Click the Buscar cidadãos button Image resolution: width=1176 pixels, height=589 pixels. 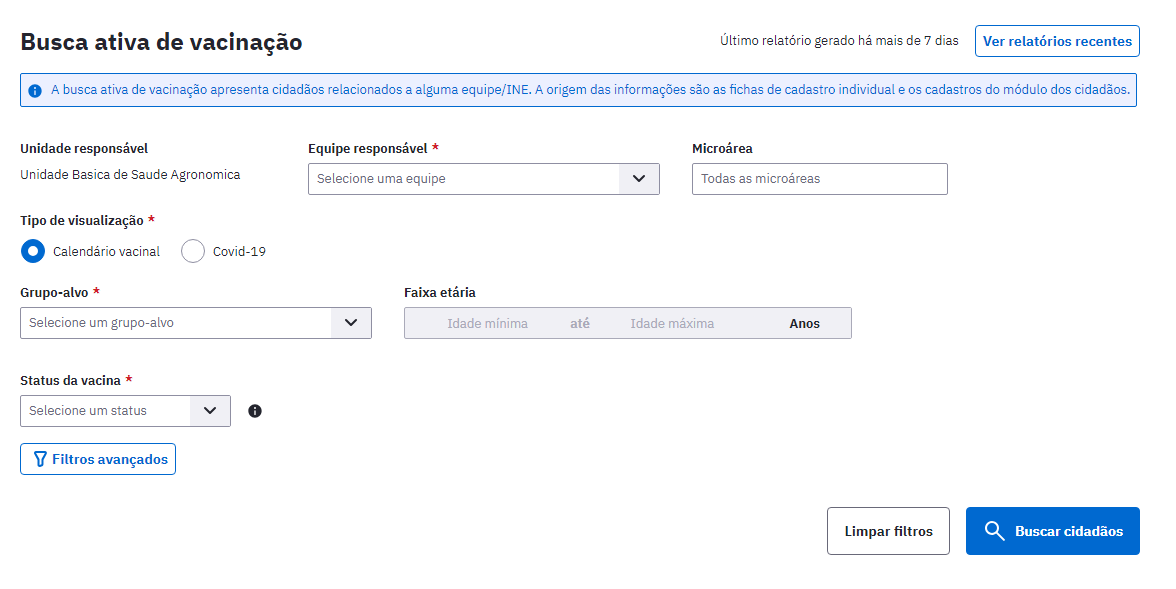pyautogui.click(x=1053, y=531)
